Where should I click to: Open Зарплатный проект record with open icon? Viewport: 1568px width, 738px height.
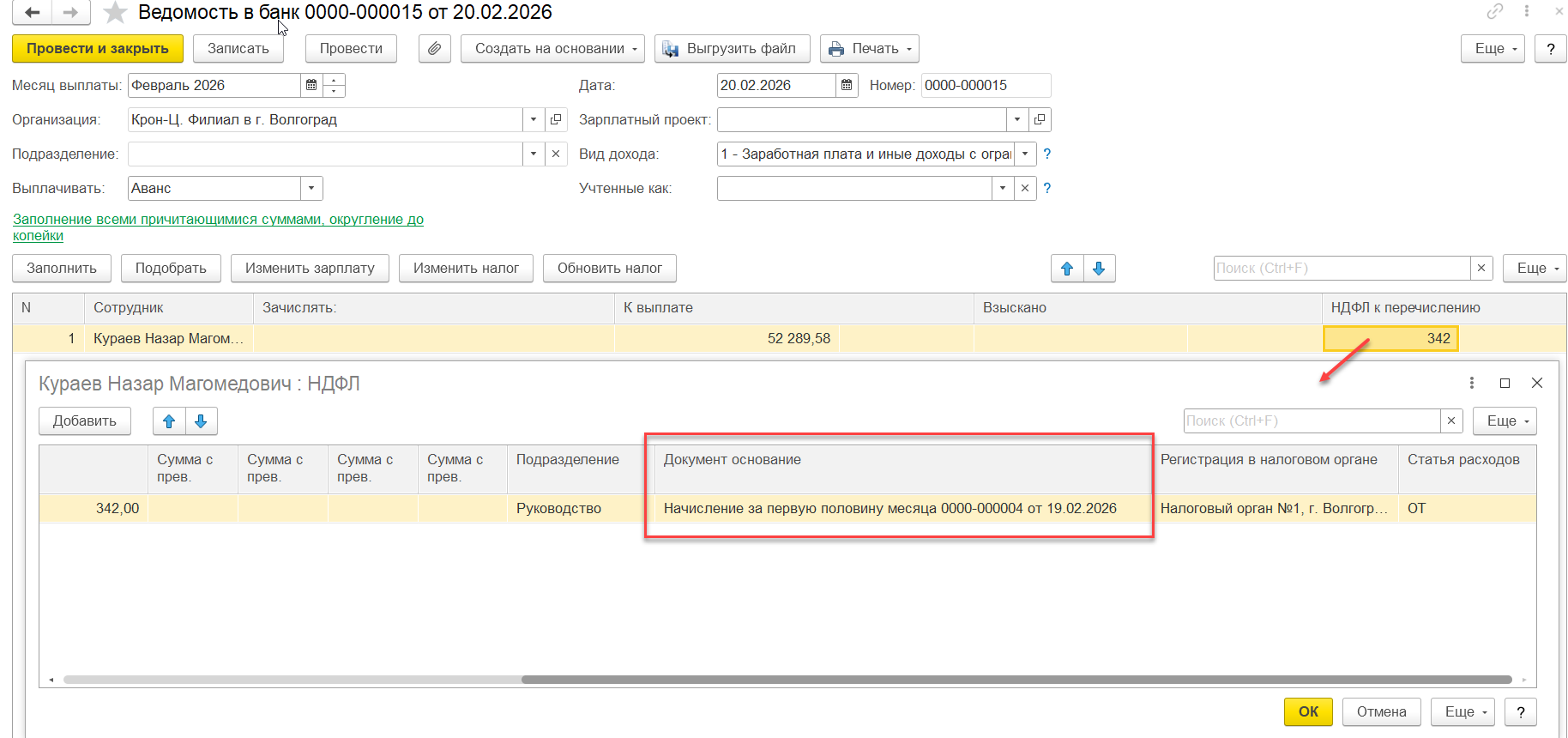1040,119
